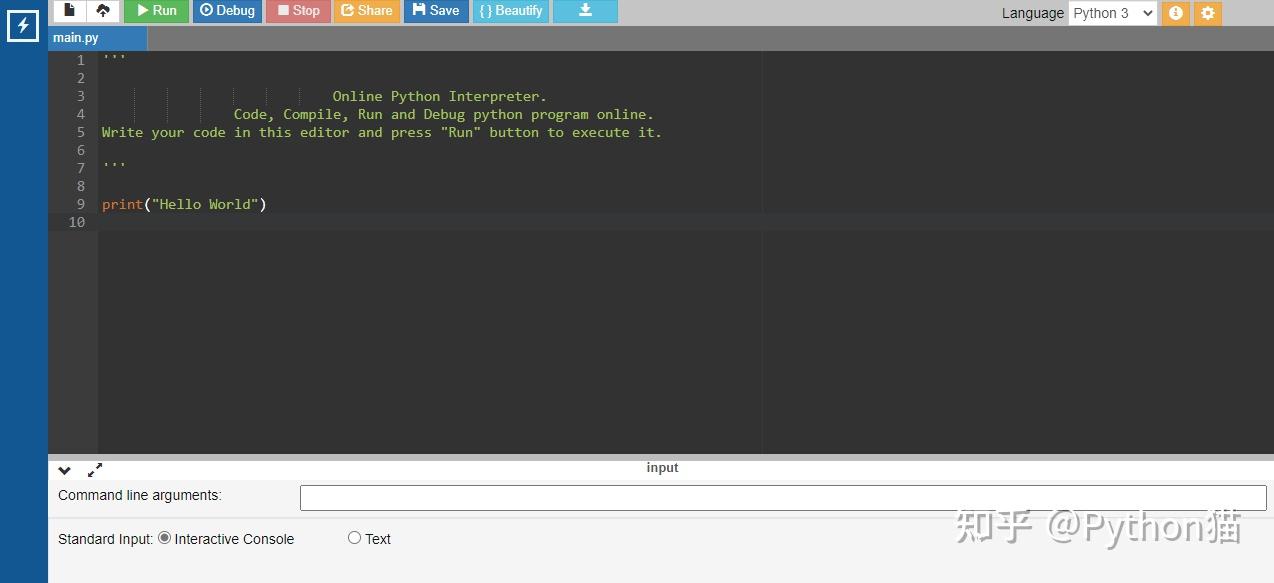Screen dimensions: 1274x583
Task: Save the main.py file
Action: point(435,11)
